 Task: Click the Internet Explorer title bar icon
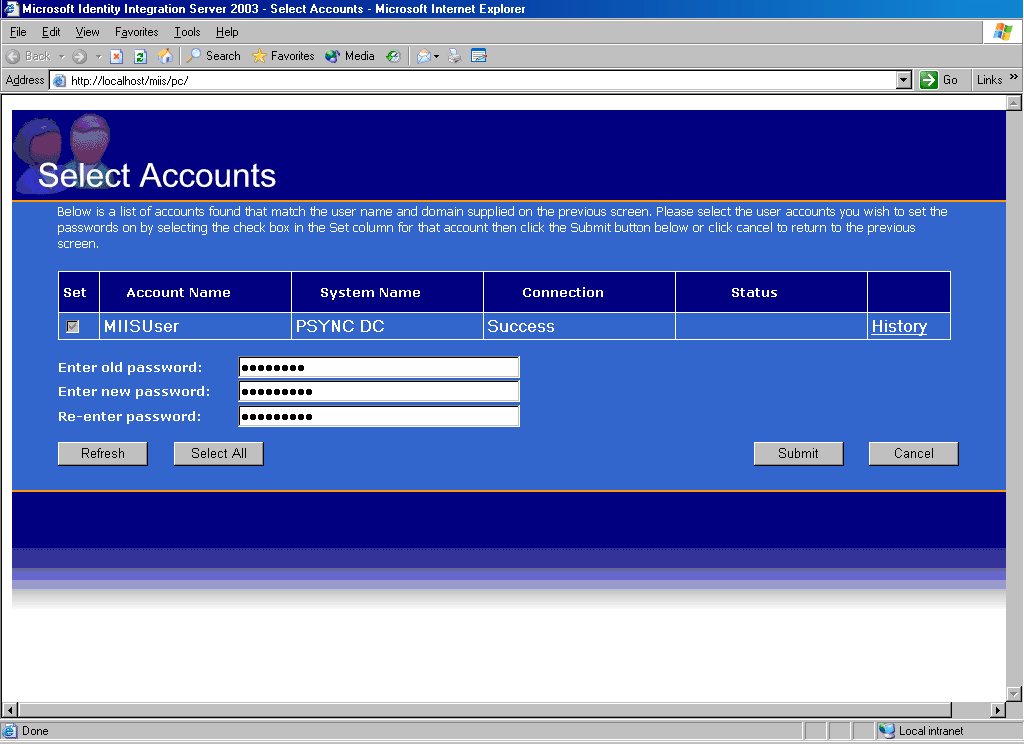pos(10,8)
